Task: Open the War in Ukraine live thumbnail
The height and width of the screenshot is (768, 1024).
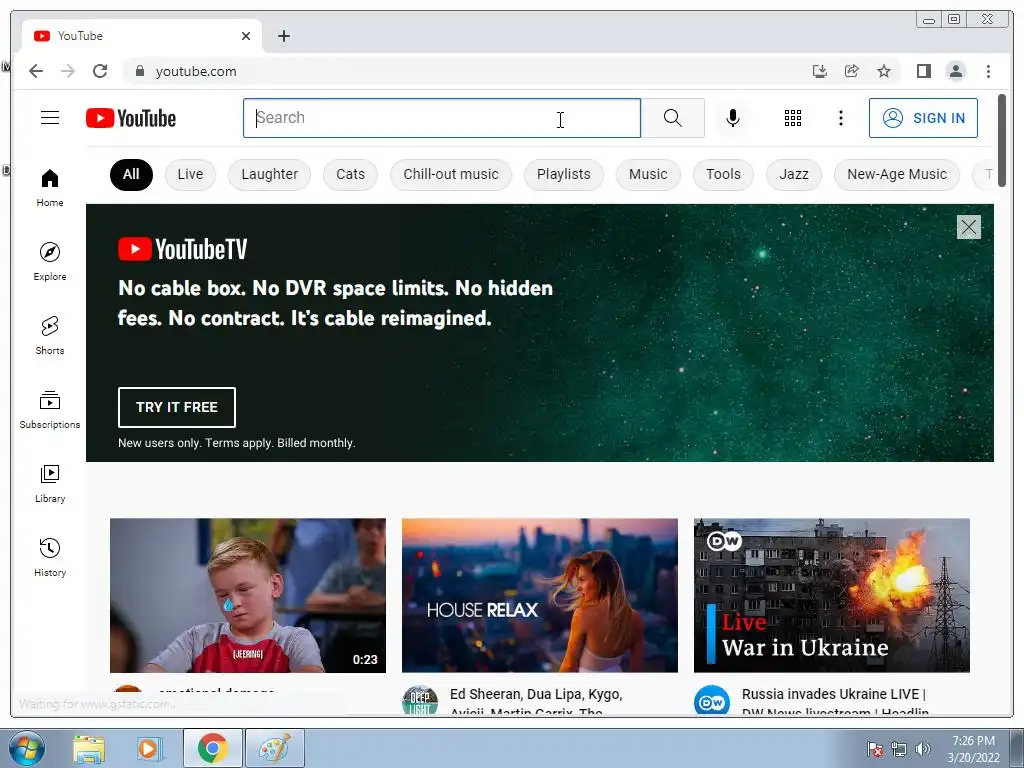Action: tap(831, 596)
